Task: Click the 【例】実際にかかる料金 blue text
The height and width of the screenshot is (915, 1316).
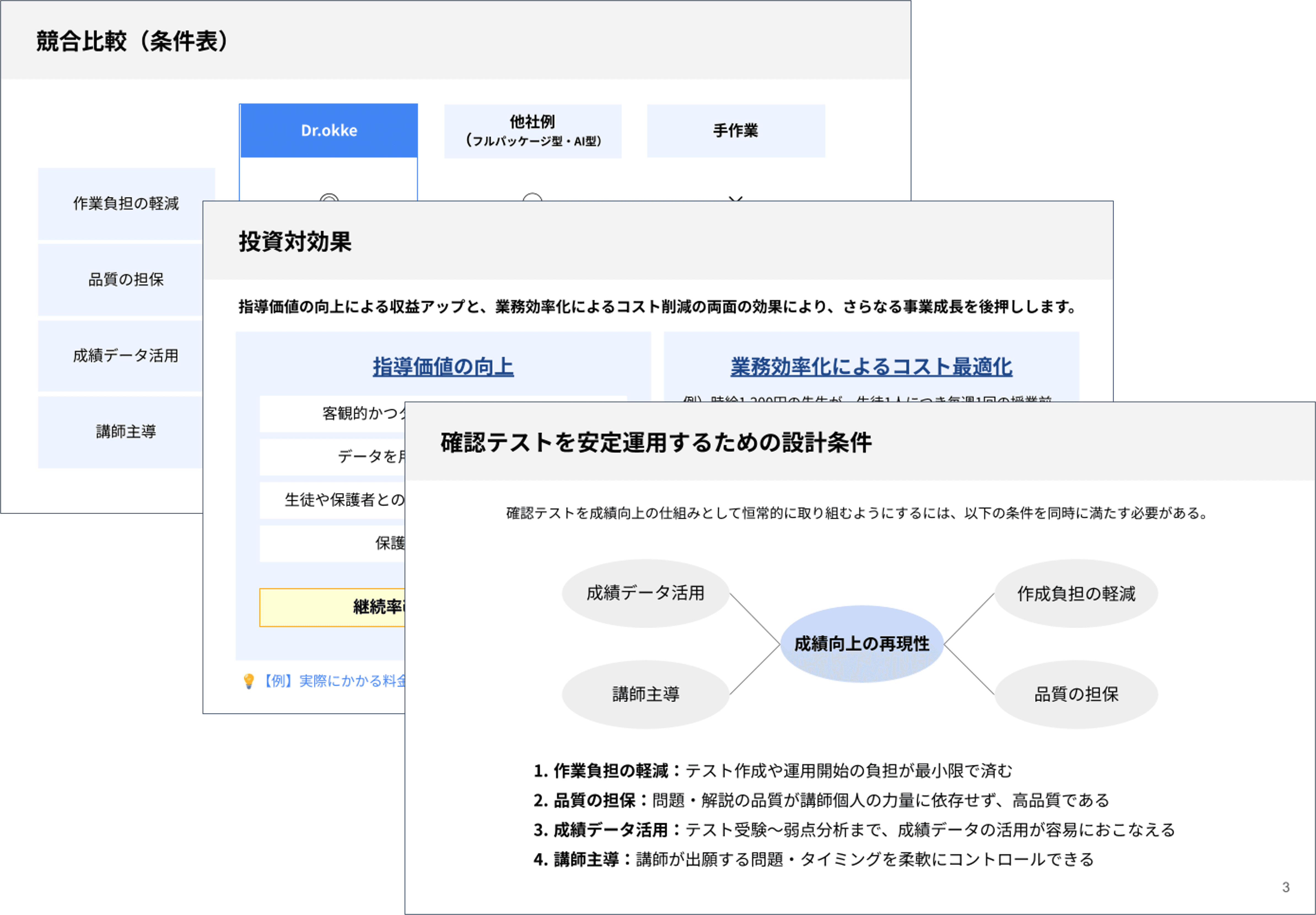Action: pyautogui.click(x=335, y=681)
